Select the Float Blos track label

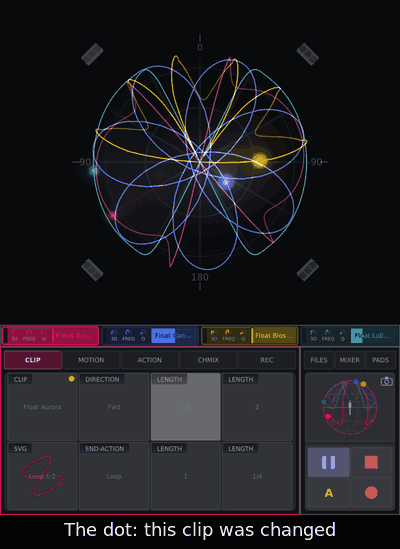click(274, 335)
